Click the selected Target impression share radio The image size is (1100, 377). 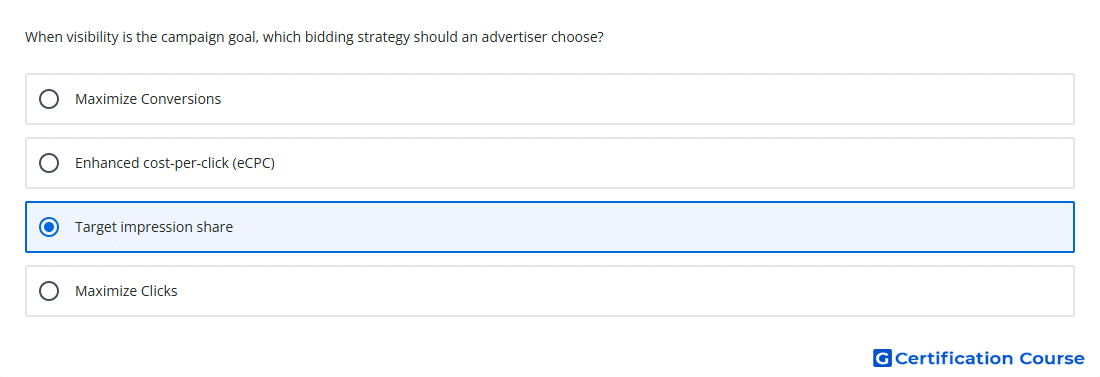[49, 227]
